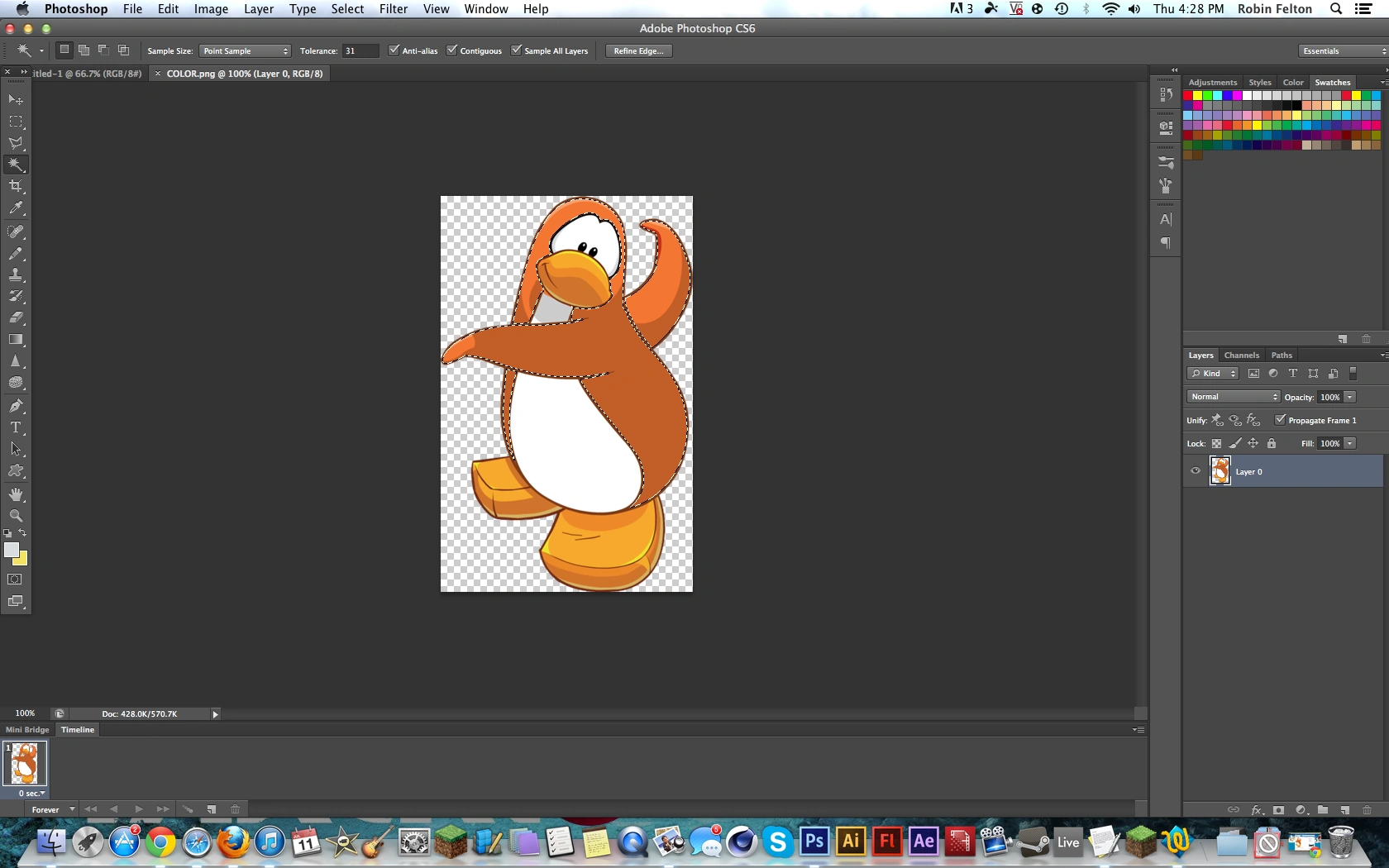
Task: Select frame 1 thumbnail in Timeline
Action: (25, 763)
